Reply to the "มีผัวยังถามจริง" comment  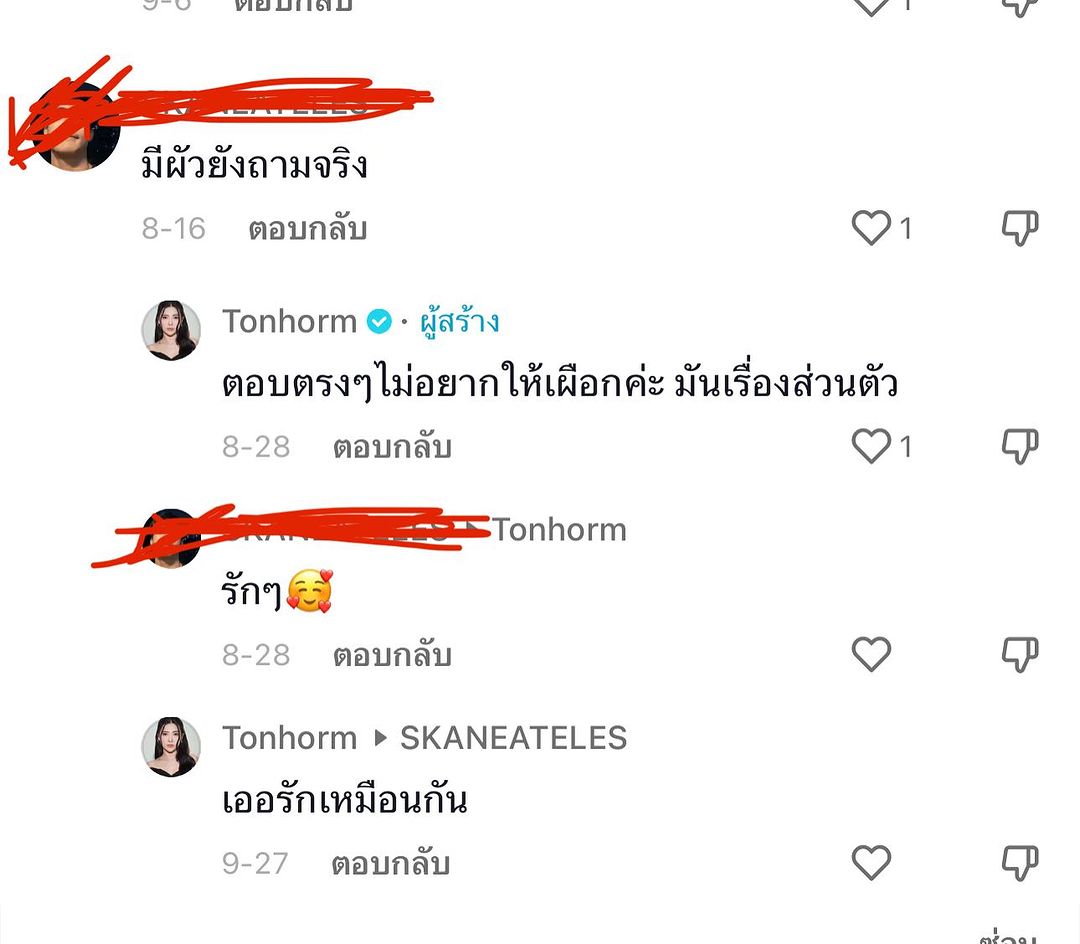[307, 229]
